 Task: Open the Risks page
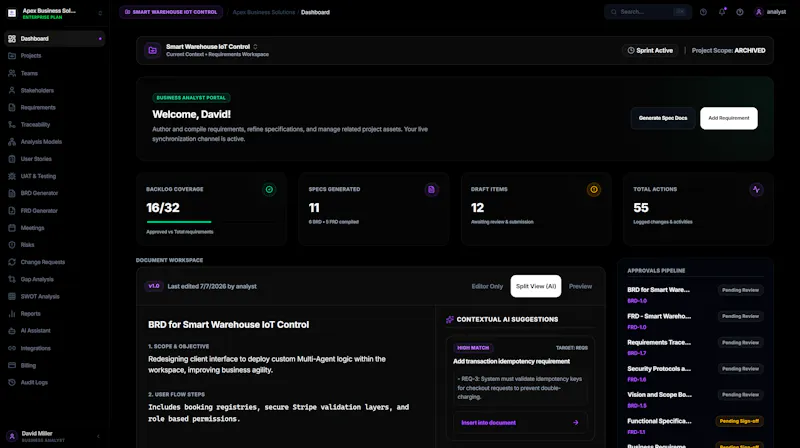54,245
